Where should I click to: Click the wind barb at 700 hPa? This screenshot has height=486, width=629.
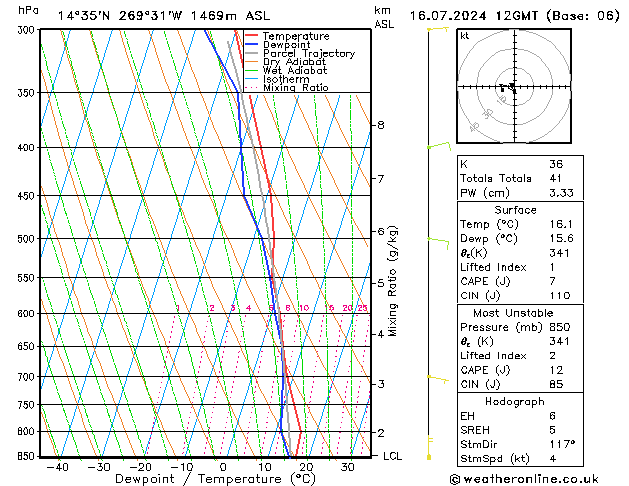click(x=438, y=377)
